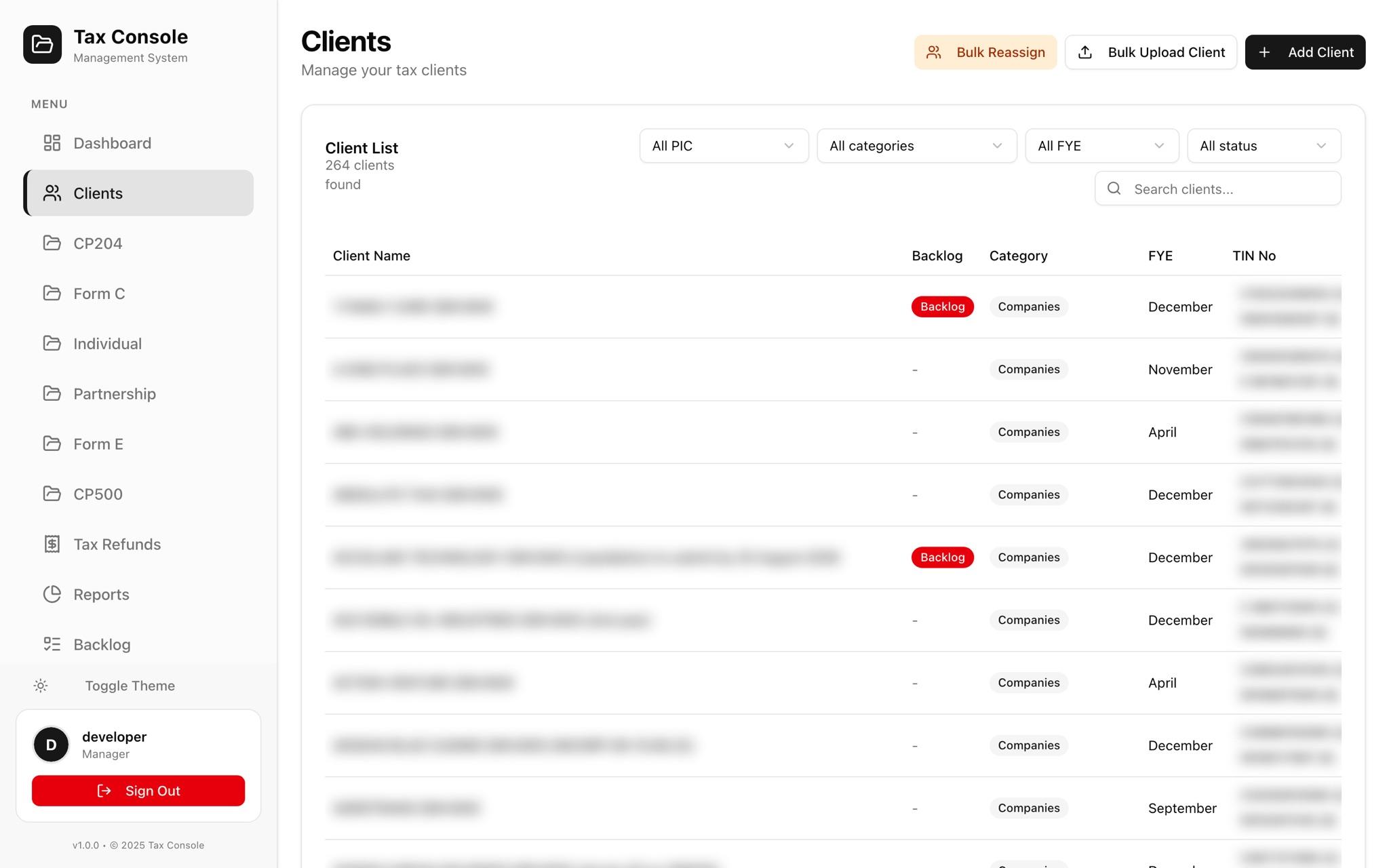Click the FYE column header

(1160, 256)
